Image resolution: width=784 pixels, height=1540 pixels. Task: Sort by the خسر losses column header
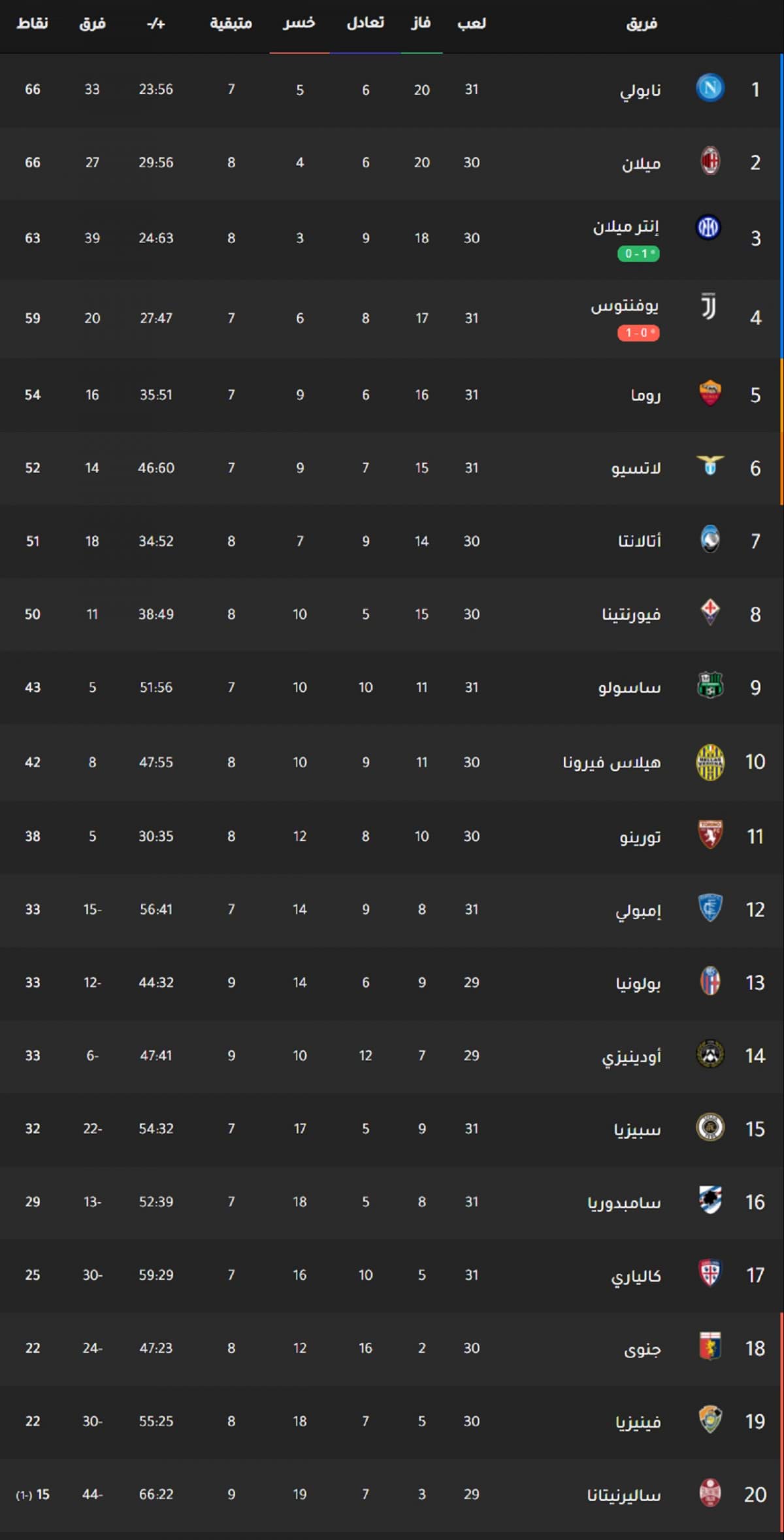[299, 24]
